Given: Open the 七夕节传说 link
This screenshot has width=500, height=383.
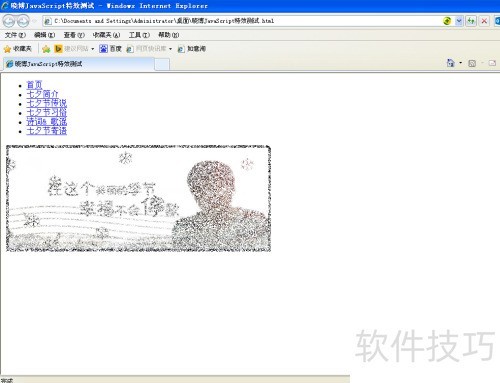Looking at the screenshot, I should 47,103.
